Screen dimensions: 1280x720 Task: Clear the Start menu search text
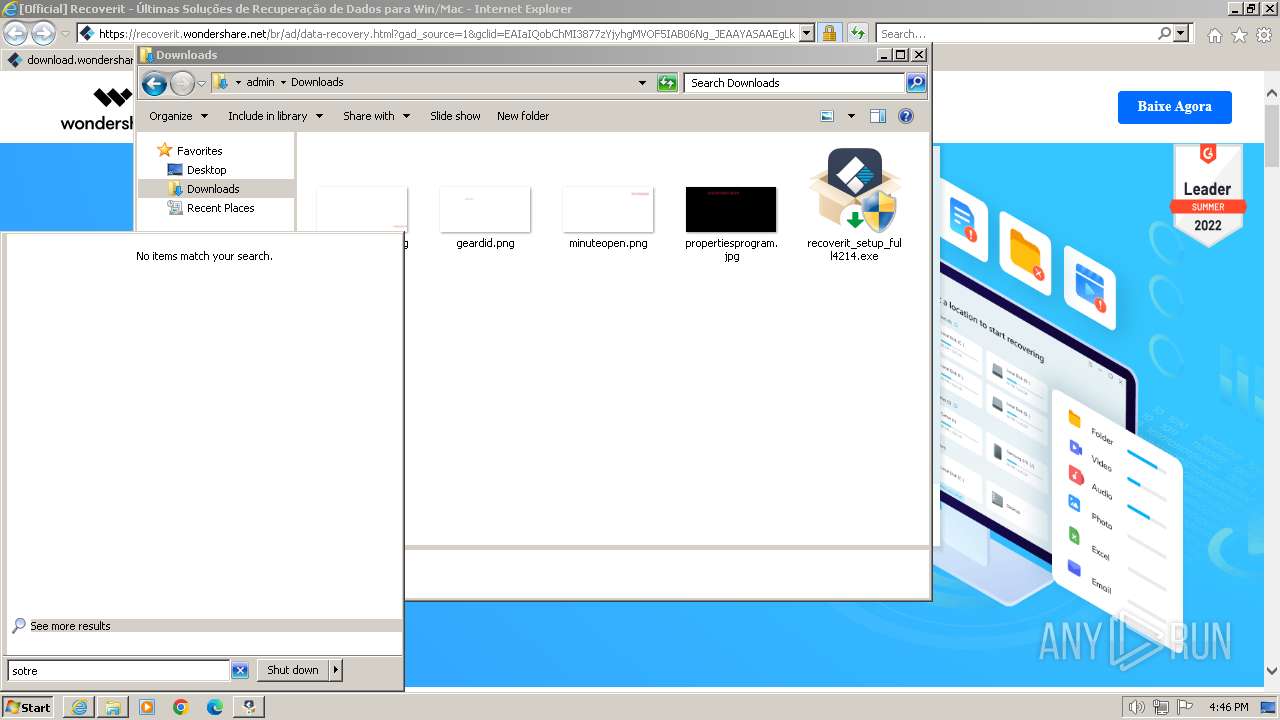[240, 670]
